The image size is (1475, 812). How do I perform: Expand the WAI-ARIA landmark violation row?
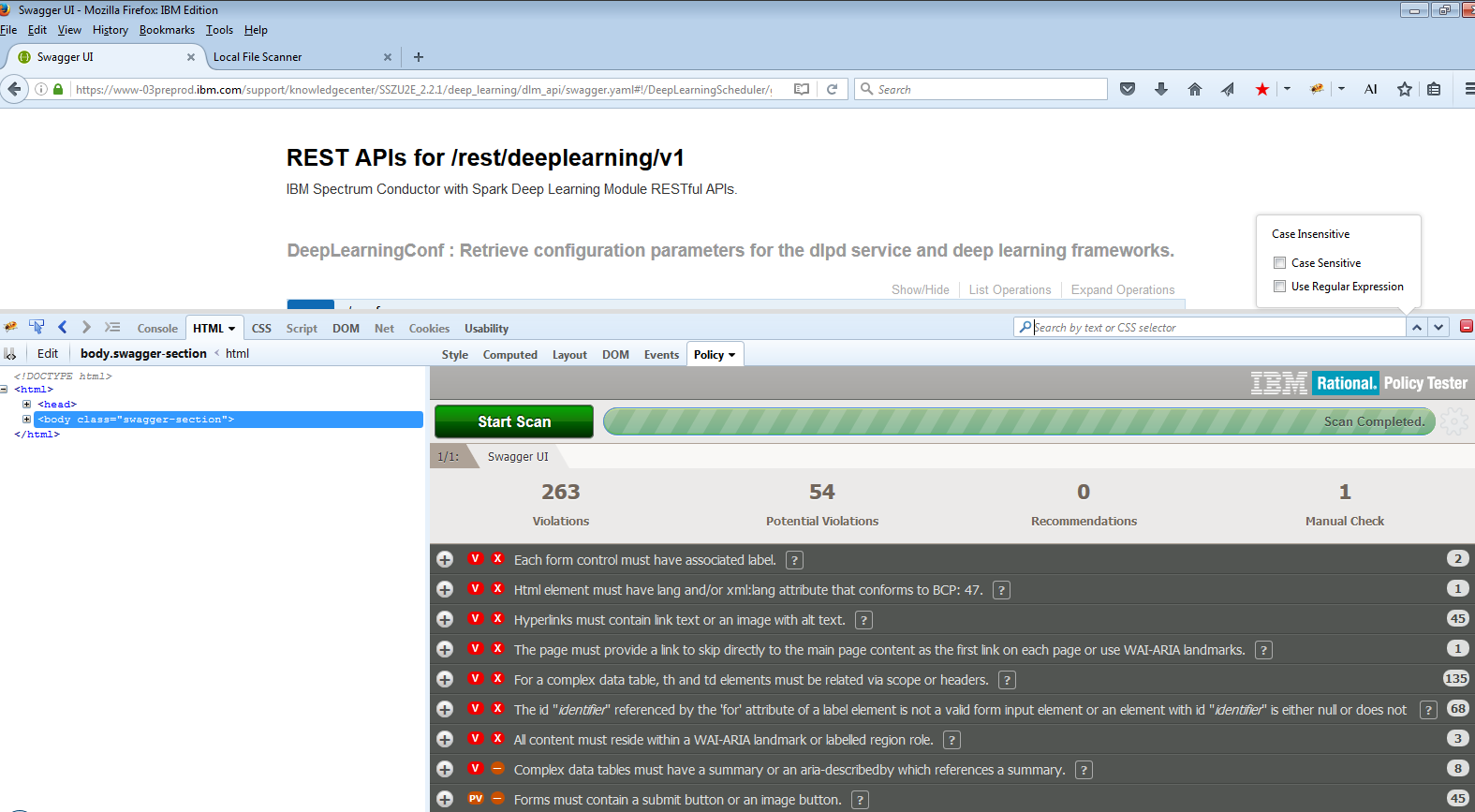(445, 739)
